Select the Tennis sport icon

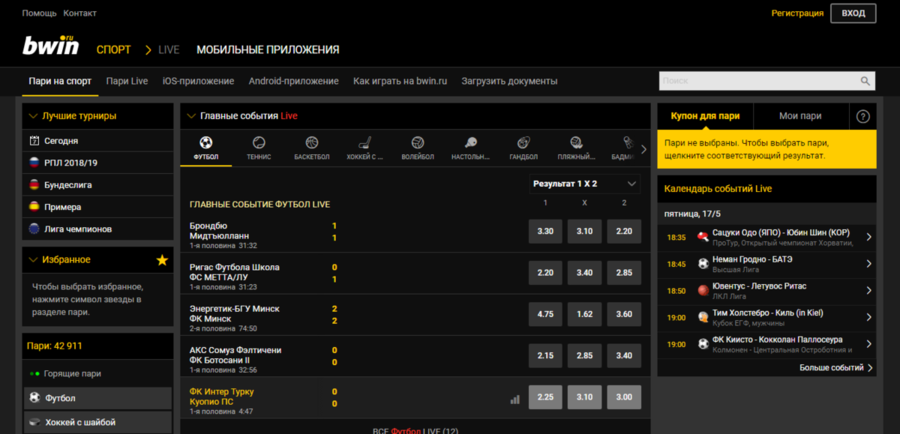click(x=259, y=148)
